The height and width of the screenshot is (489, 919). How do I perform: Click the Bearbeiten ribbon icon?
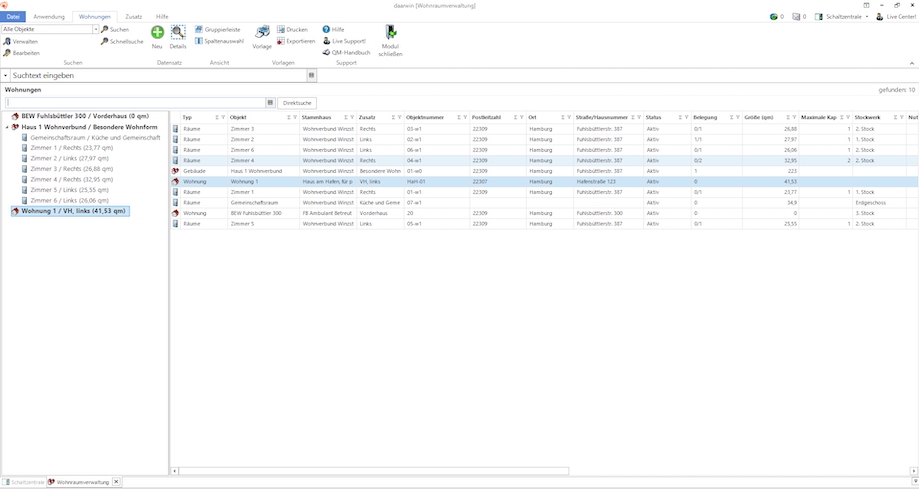pos(7,53)
